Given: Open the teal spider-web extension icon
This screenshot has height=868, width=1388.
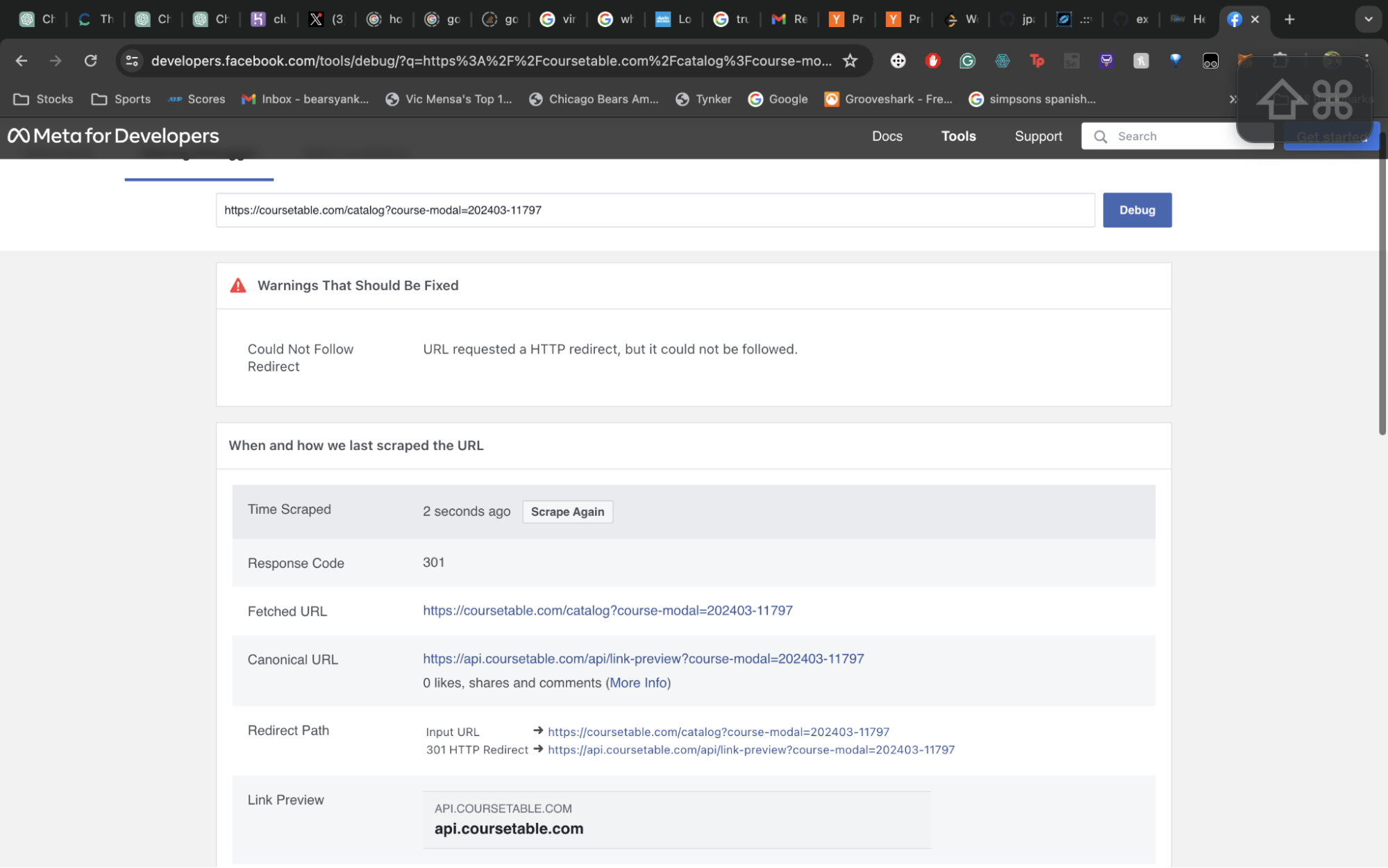Looking at the screenshot, I should click(1002, 61).
